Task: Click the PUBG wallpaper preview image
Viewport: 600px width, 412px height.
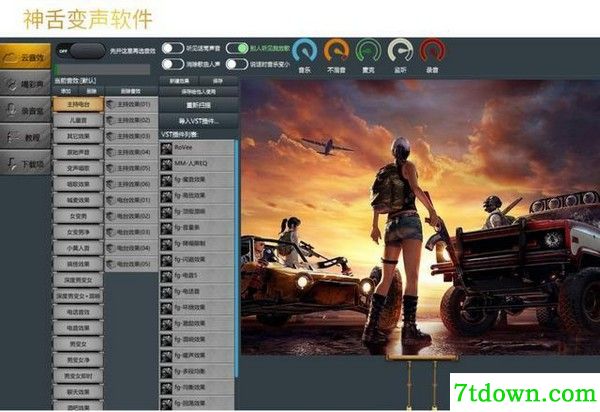Action: 420,217
